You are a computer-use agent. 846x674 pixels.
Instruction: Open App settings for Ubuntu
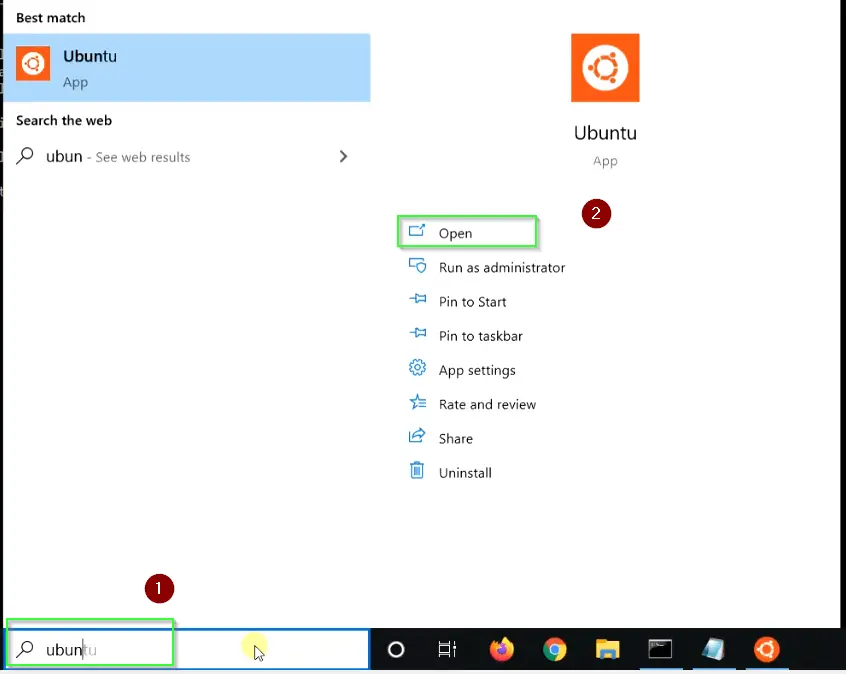[477, 370]
